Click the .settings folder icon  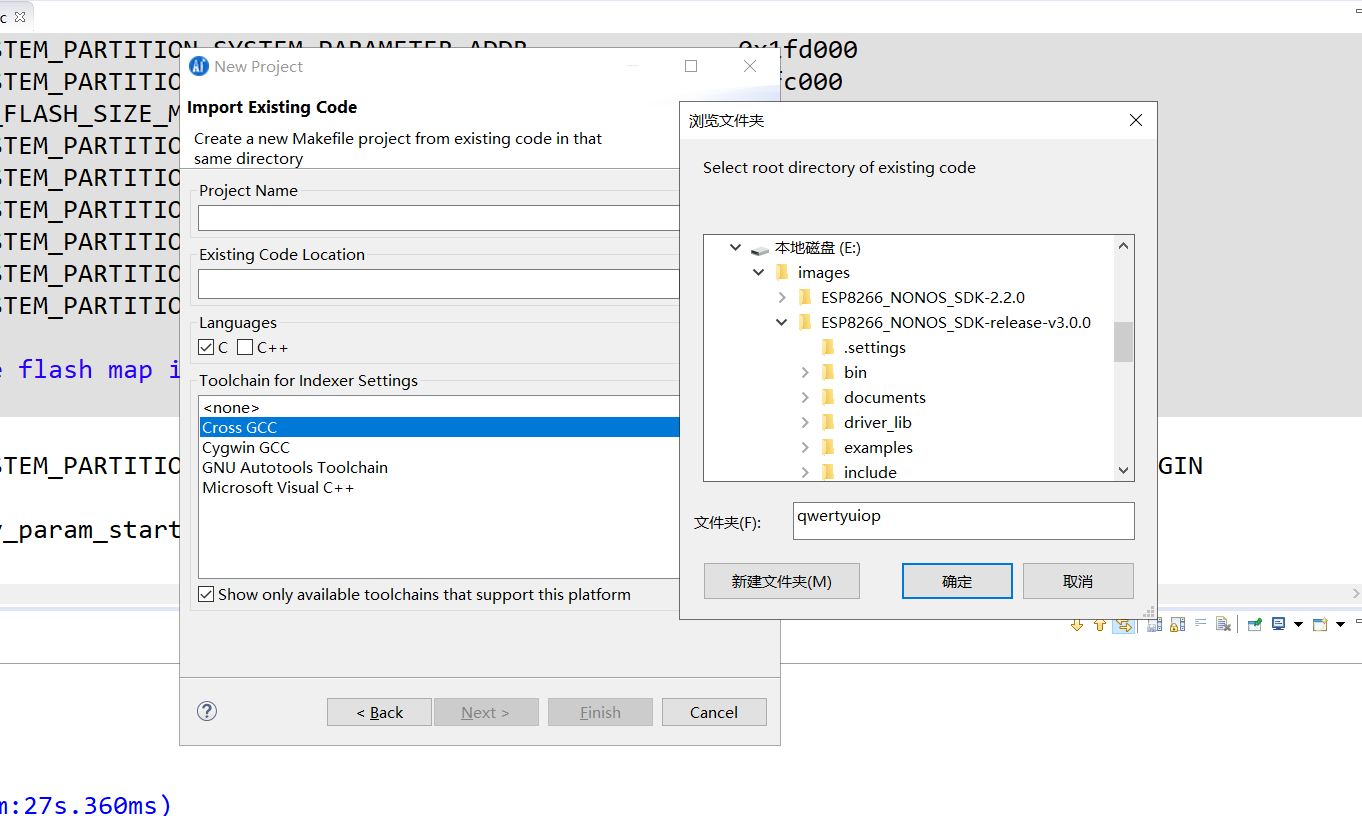[827, 347]
